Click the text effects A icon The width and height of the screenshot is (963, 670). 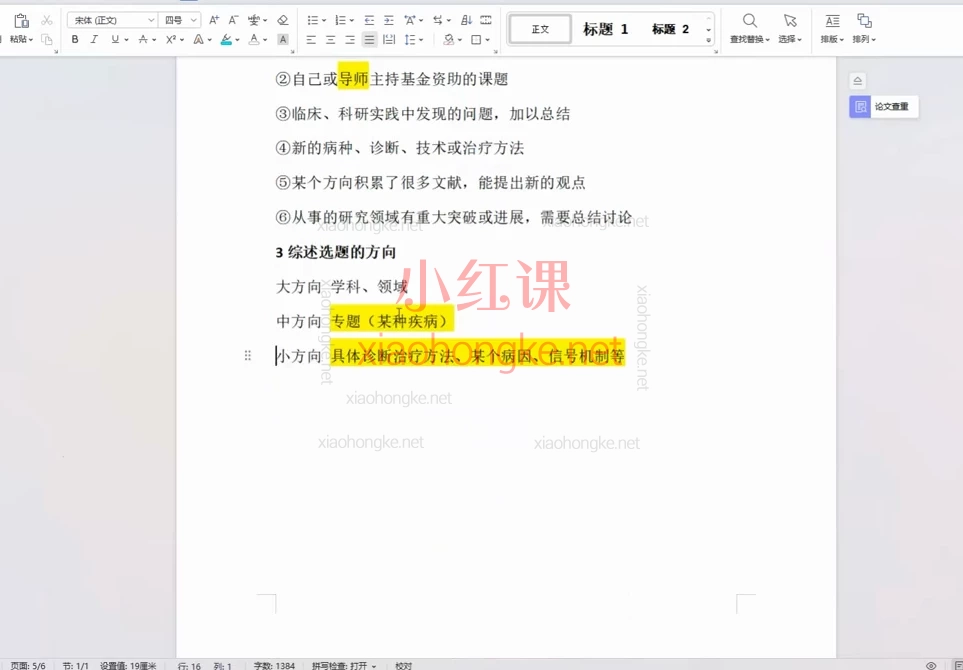pyautogui.click(x=198, y=39)
